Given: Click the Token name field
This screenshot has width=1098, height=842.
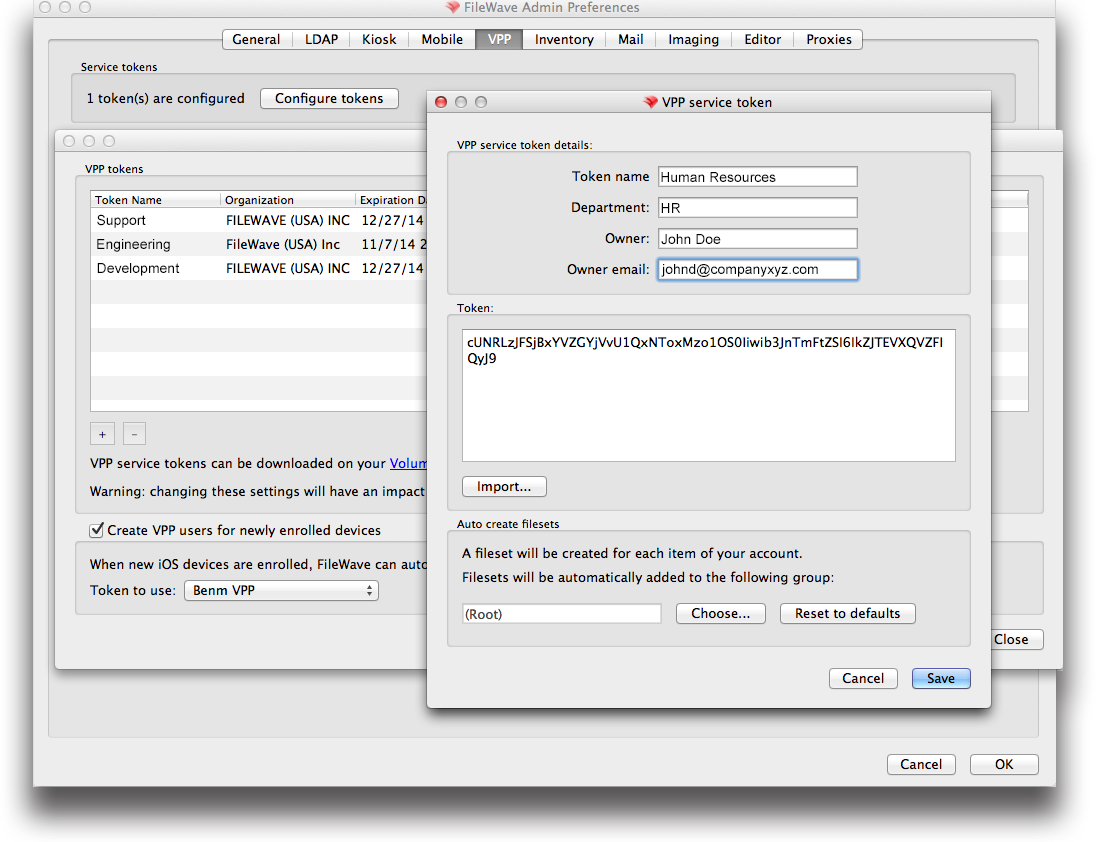Looking at the screenshot, I should pos(758,177).
